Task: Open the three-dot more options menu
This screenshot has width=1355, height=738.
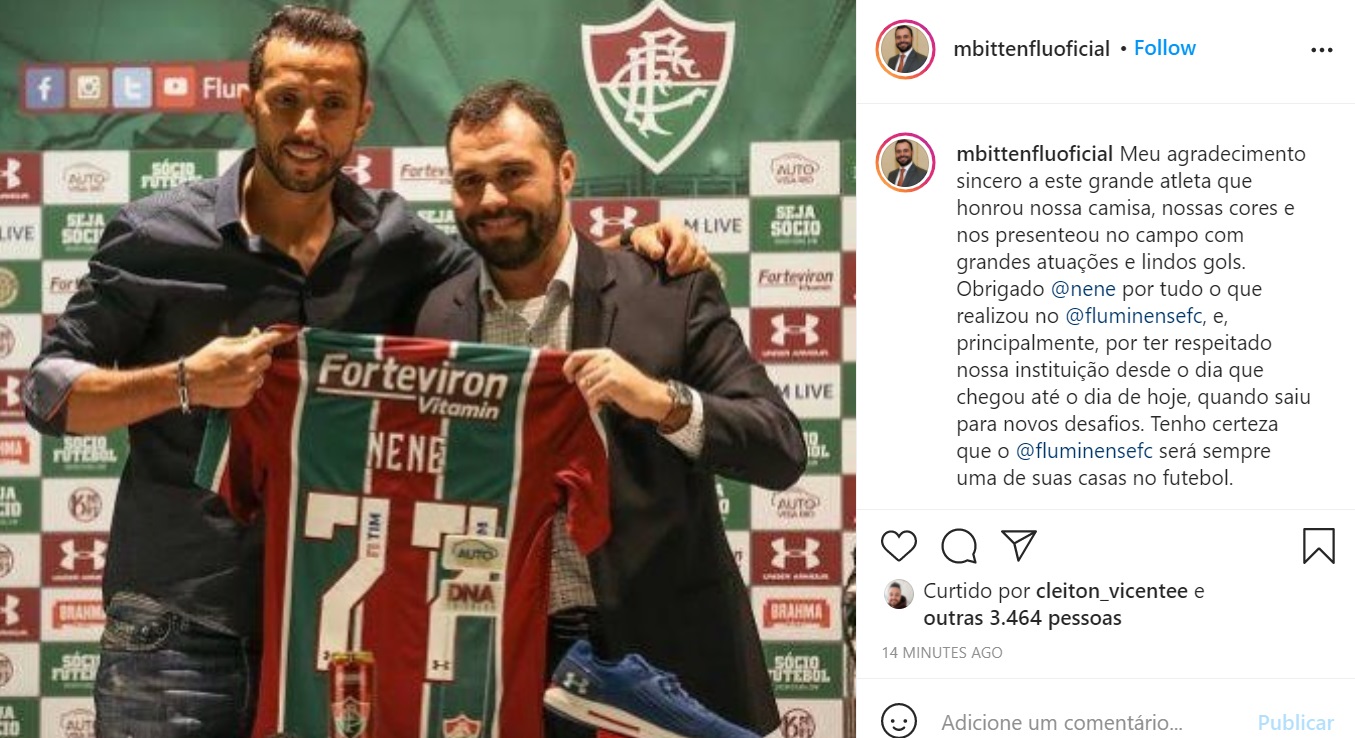Action: 1321,50
